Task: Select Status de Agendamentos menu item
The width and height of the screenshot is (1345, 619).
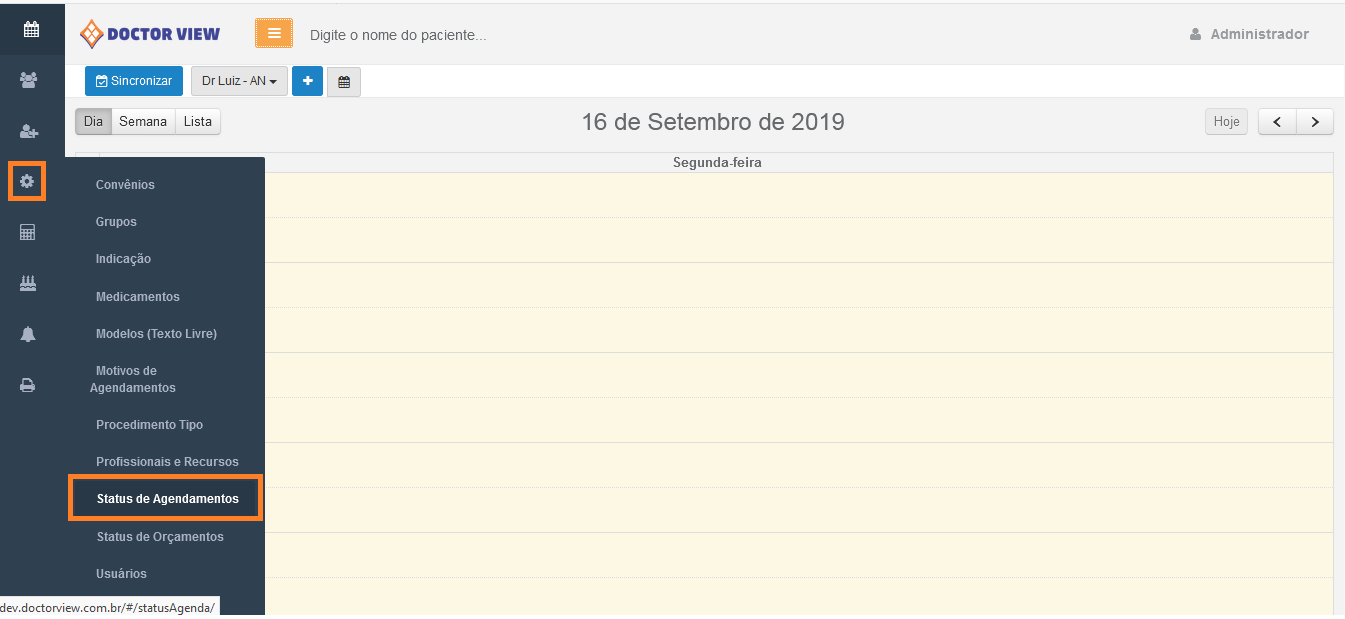Action: click(x=167, y=498)
